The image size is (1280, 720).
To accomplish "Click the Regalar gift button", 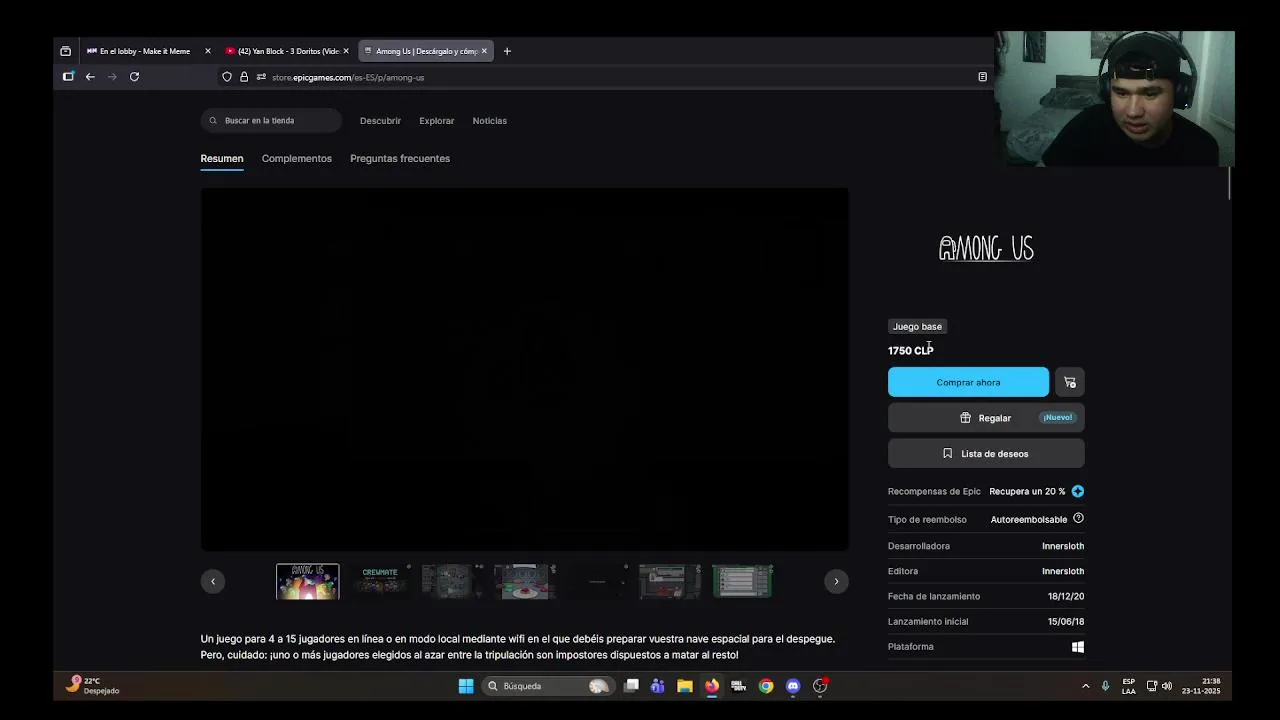I will (x=986, y=418).
